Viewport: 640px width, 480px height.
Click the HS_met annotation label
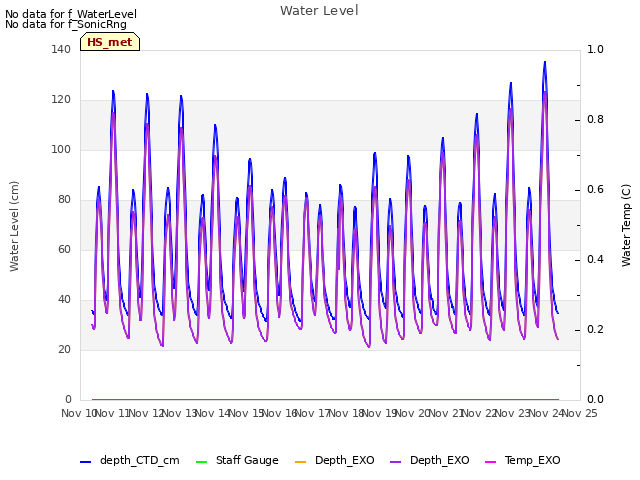pos(110,42)
